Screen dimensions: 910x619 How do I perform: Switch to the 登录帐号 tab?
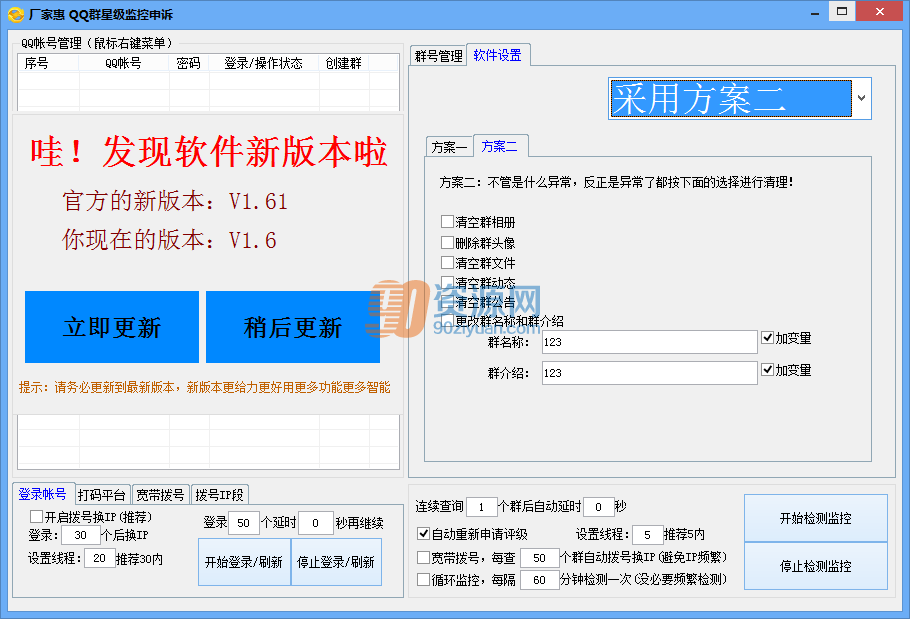tap(43, 494)
